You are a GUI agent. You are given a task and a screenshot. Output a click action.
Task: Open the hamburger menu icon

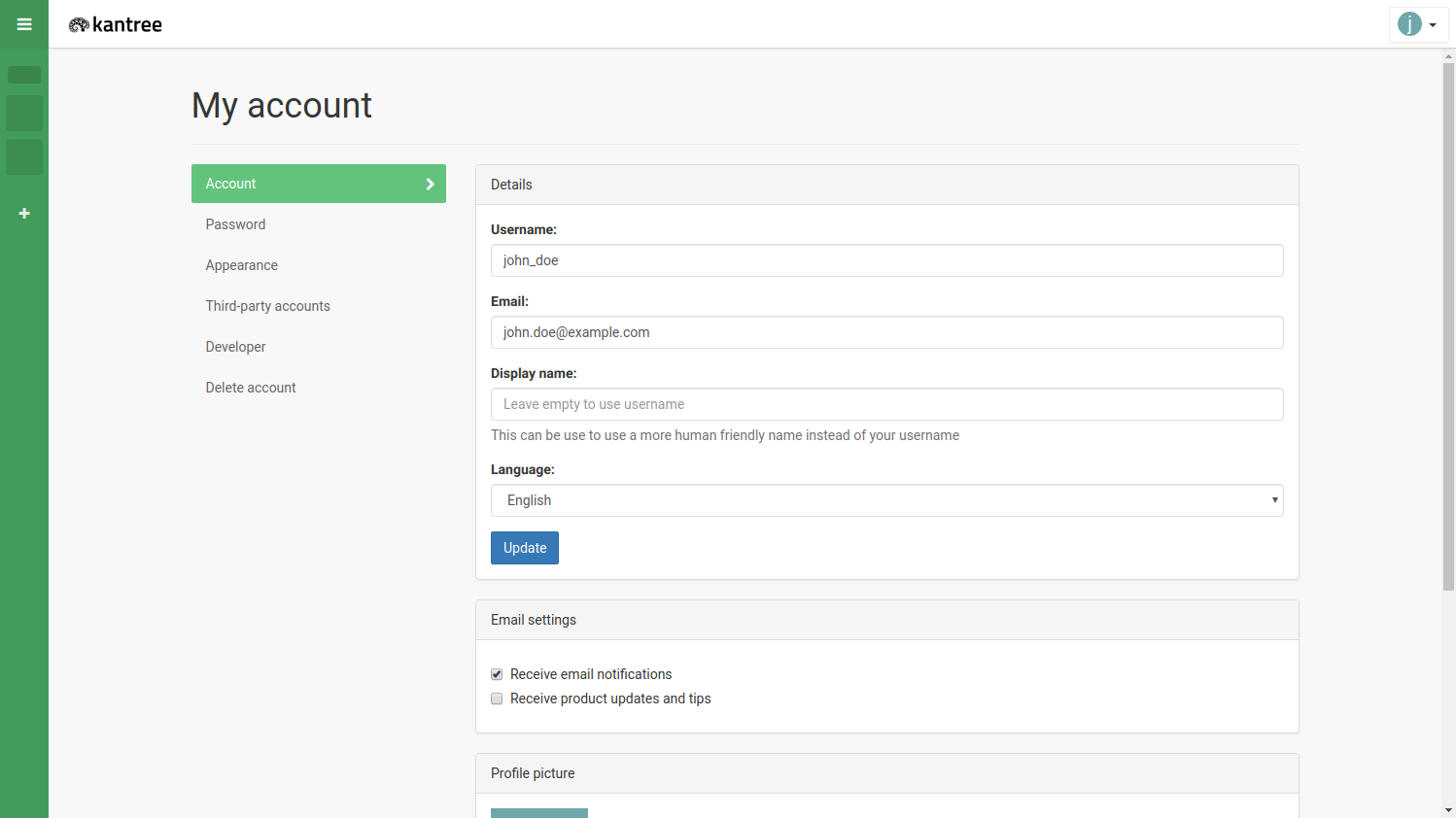pyautogui.click(x=24, y=24)
